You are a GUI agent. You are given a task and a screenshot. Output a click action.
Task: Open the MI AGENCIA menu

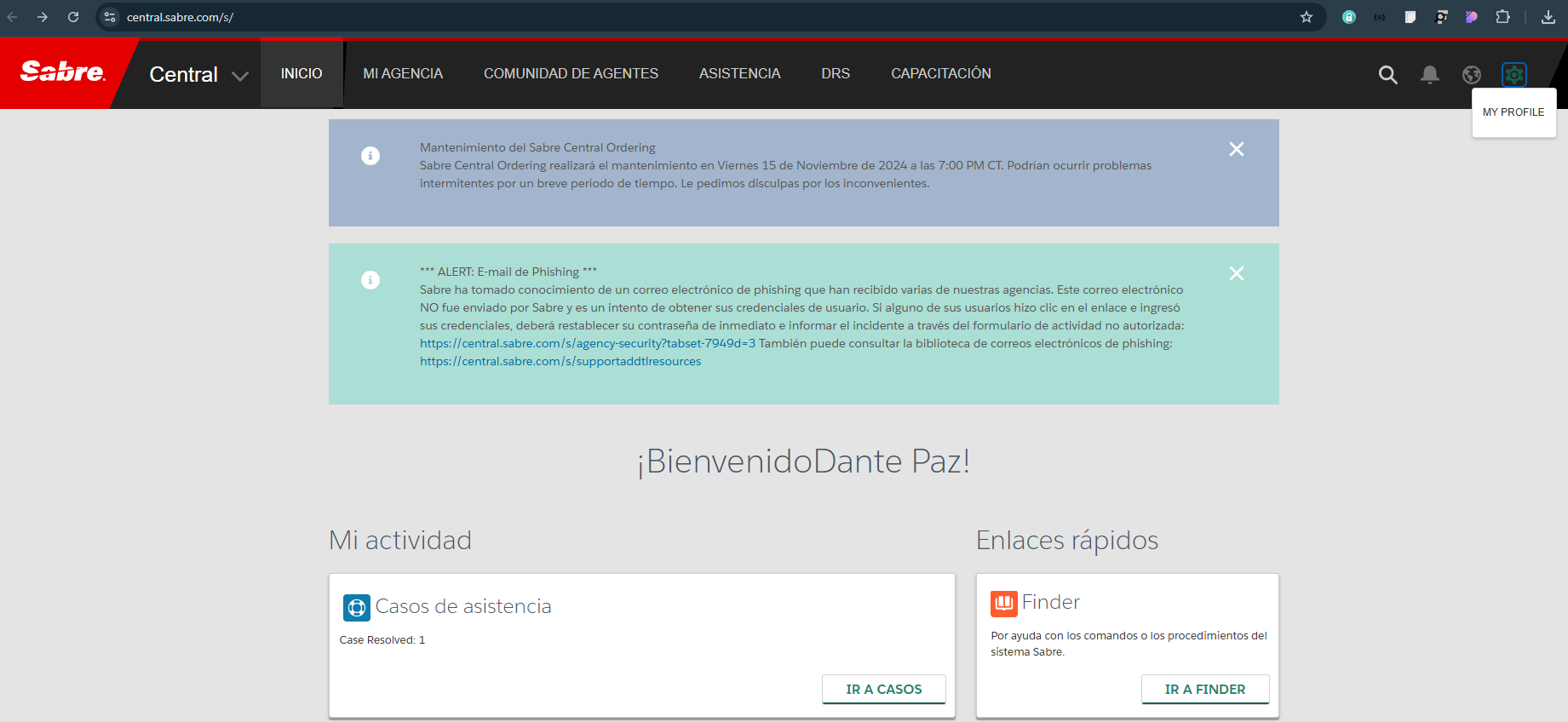(x=403, y=74)
